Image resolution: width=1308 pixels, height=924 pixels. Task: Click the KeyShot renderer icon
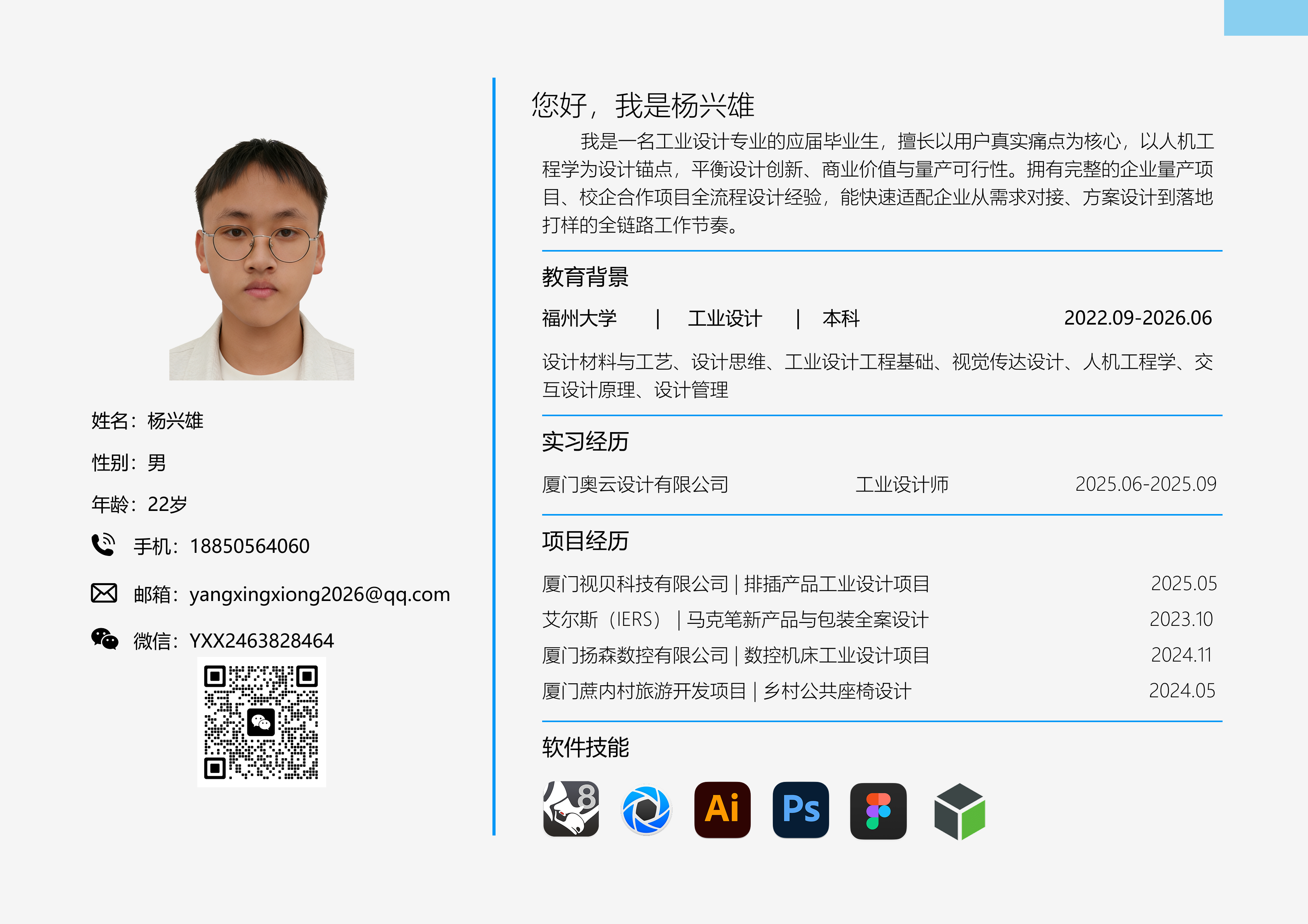[648, 809]
